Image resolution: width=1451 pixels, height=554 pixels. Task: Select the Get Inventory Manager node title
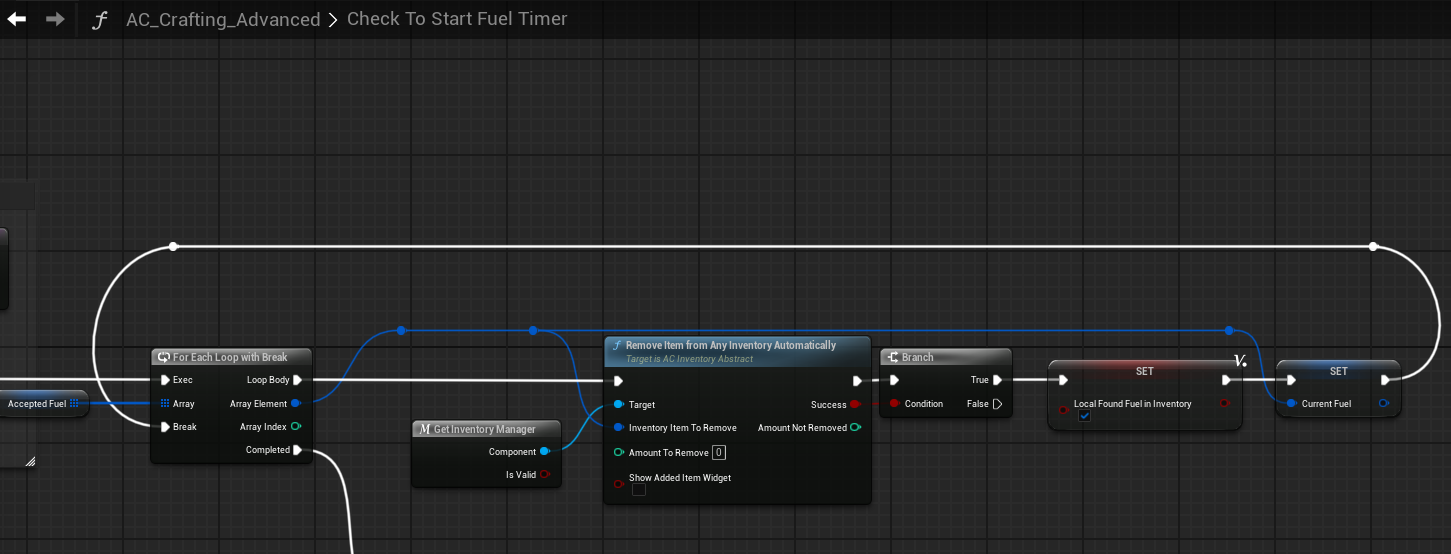[x=485, y=429]
